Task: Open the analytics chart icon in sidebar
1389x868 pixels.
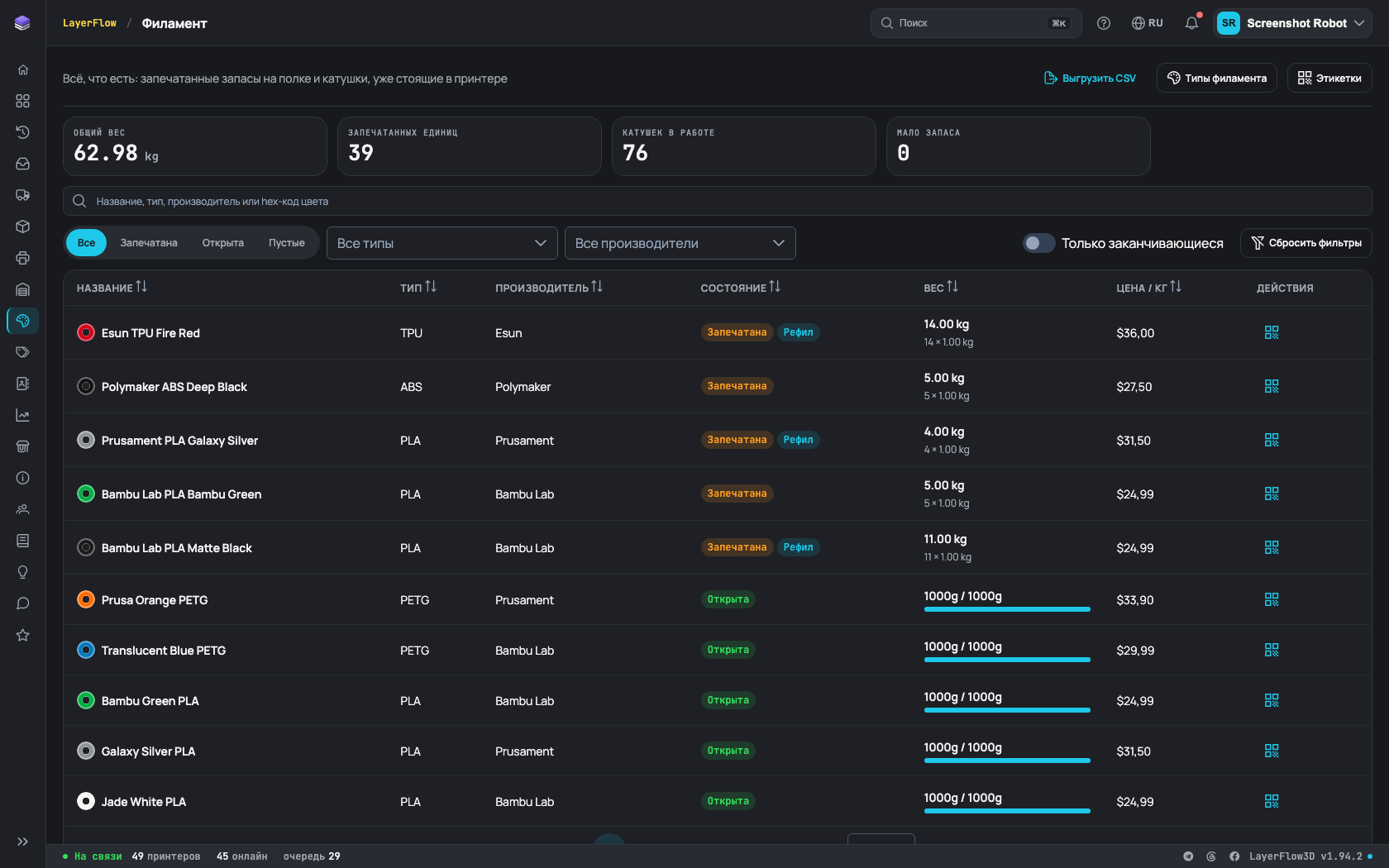Action: (x=22, y=415)
